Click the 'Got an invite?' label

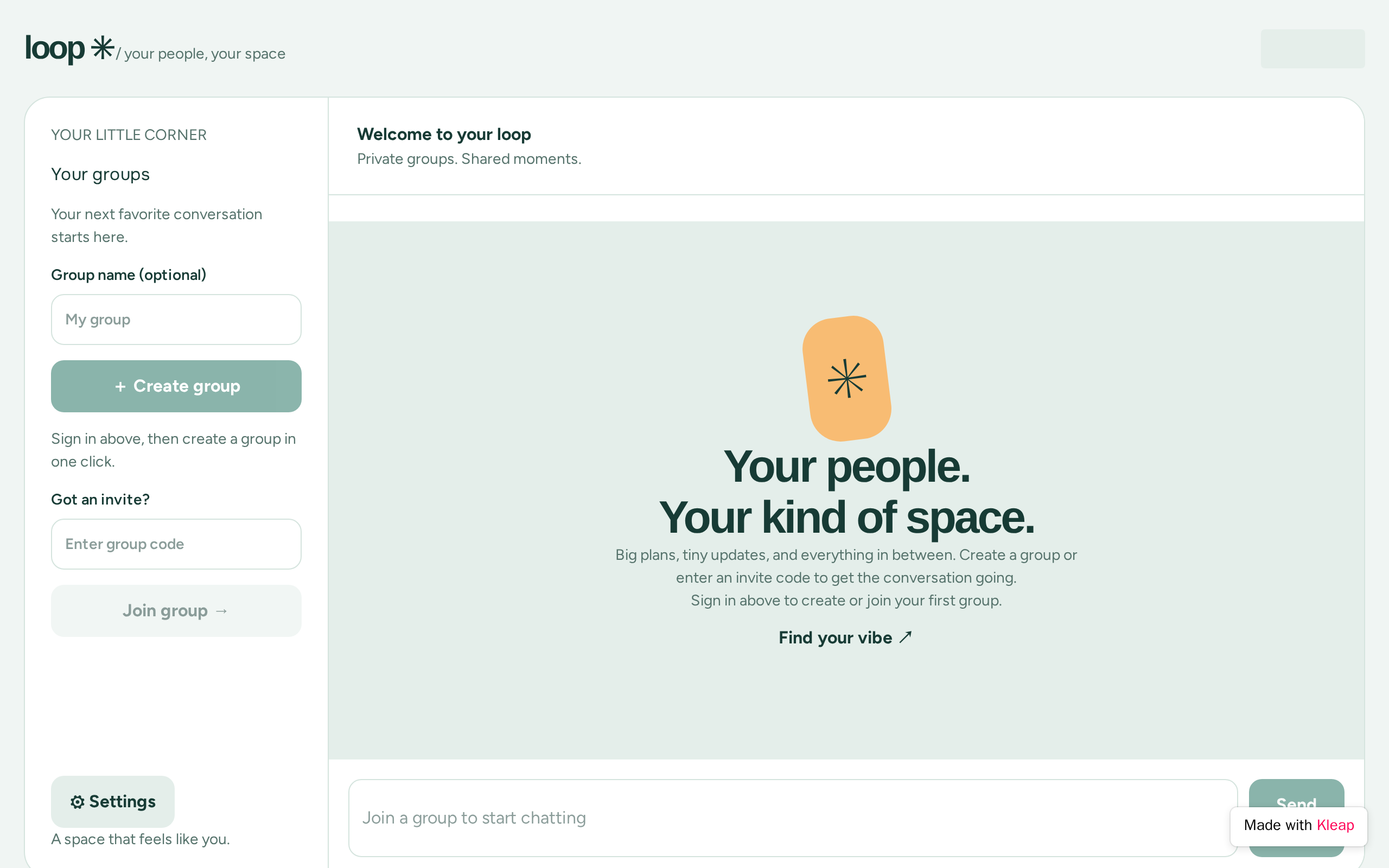click(100, 499)
